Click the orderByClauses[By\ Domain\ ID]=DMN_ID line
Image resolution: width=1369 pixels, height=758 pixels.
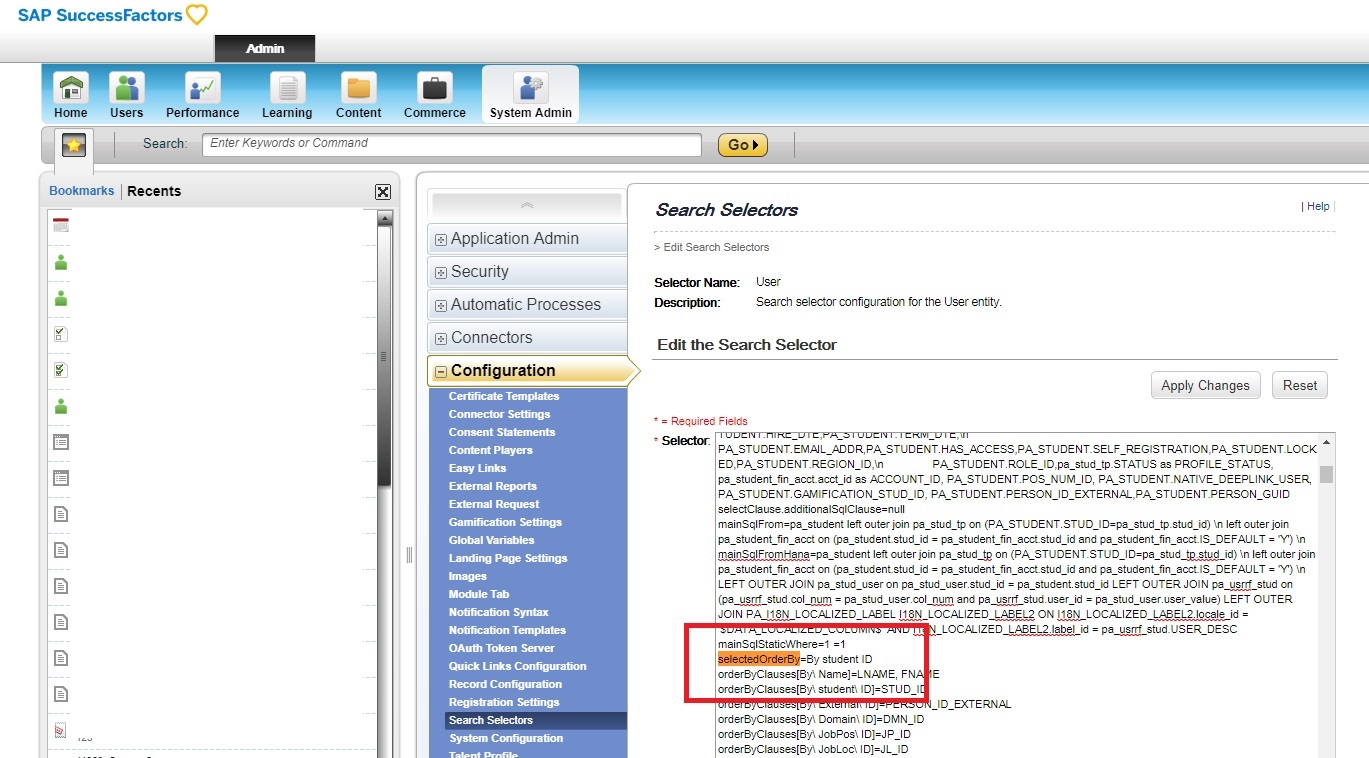click(821, 719)
